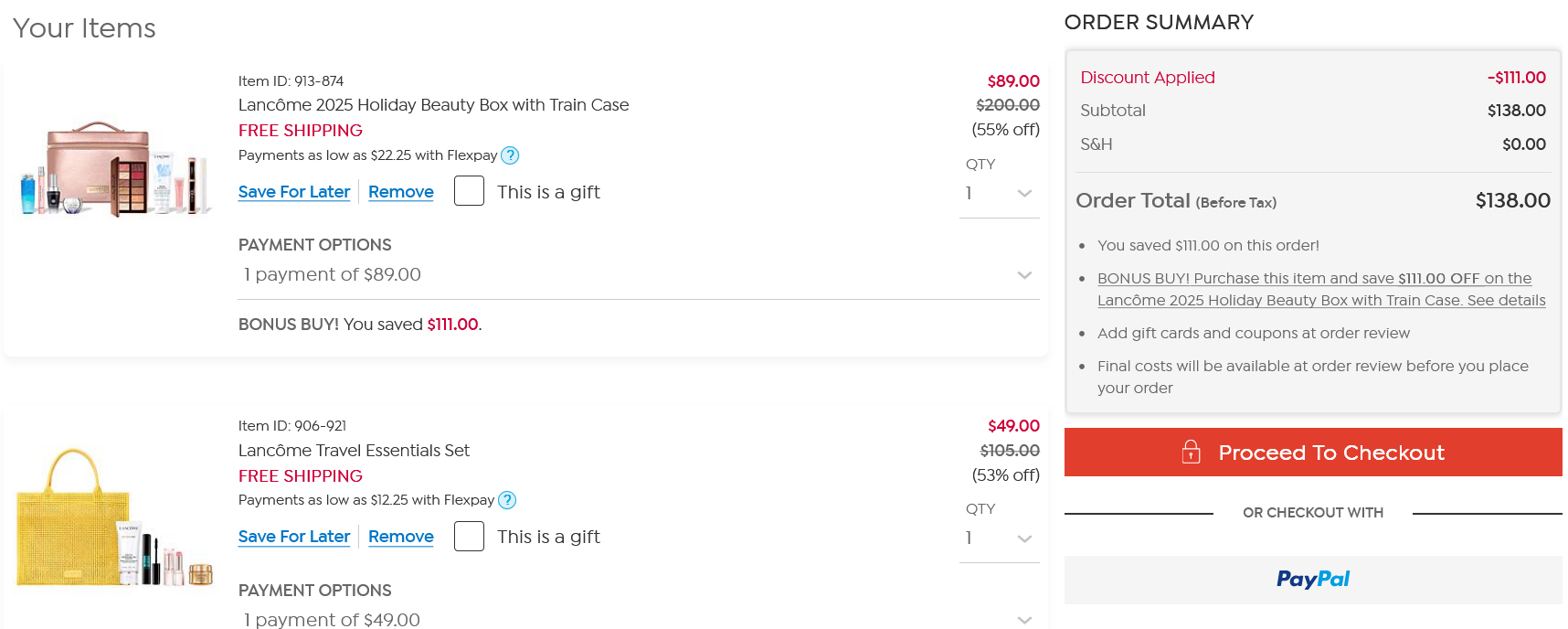Check 'This is a gift' for Travel Essentials Set
Screen dimensions: 1568x629
(469, 536)
